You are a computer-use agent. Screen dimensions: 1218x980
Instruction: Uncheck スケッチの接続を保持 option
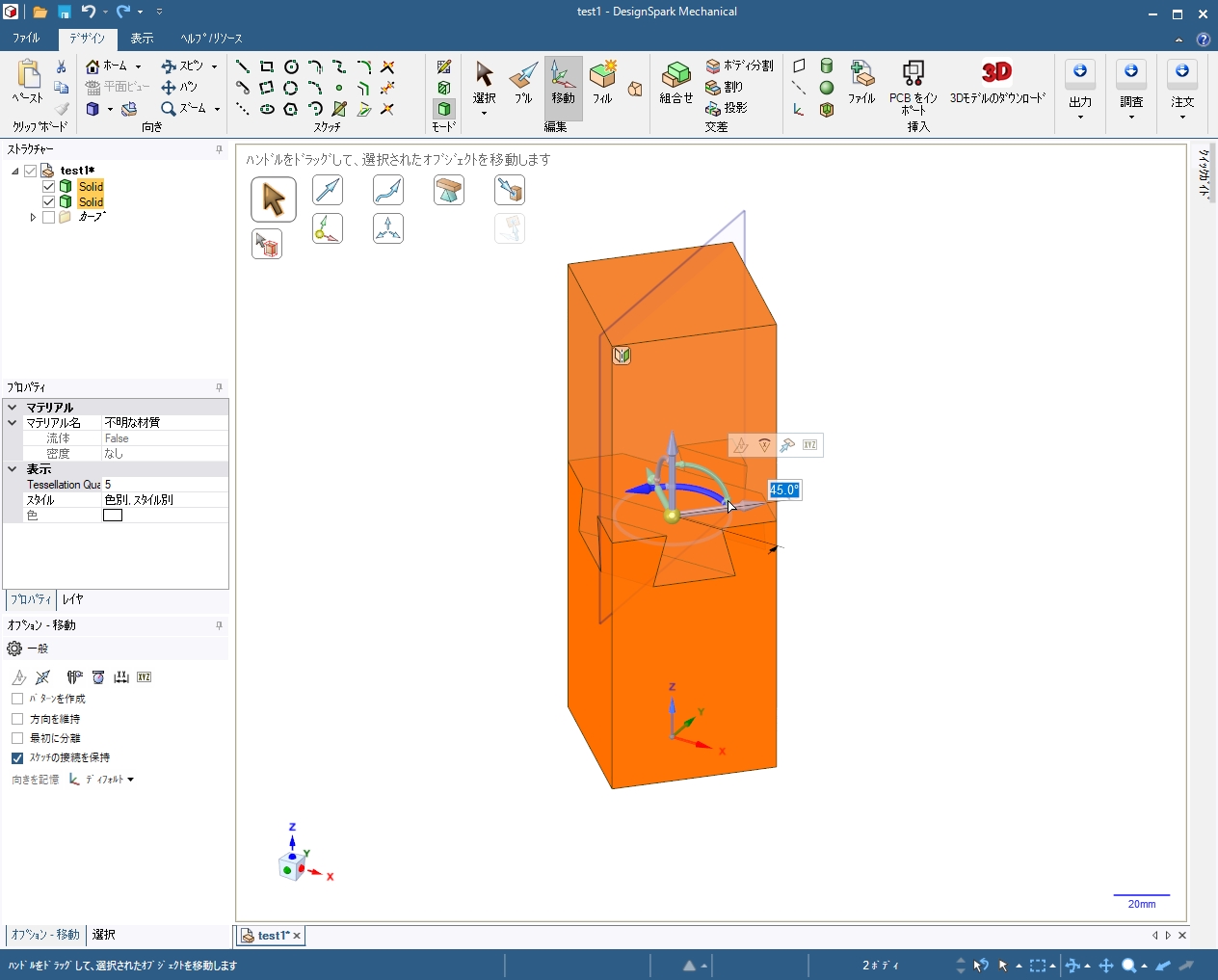pos(17,758)
